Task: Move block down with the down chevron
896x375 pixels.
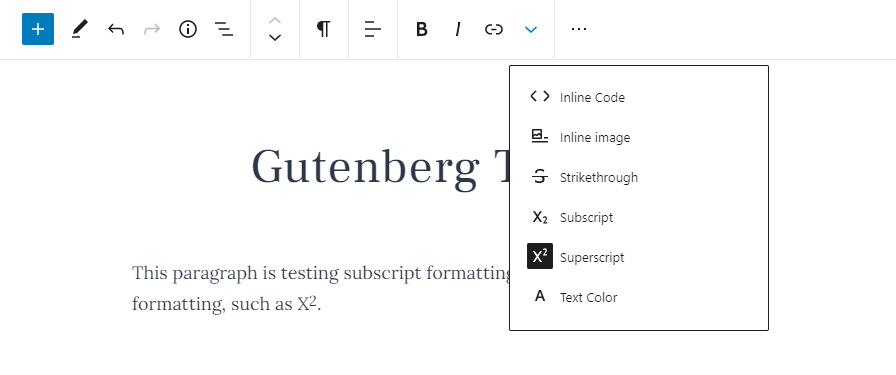Action: tap(275, 38)
